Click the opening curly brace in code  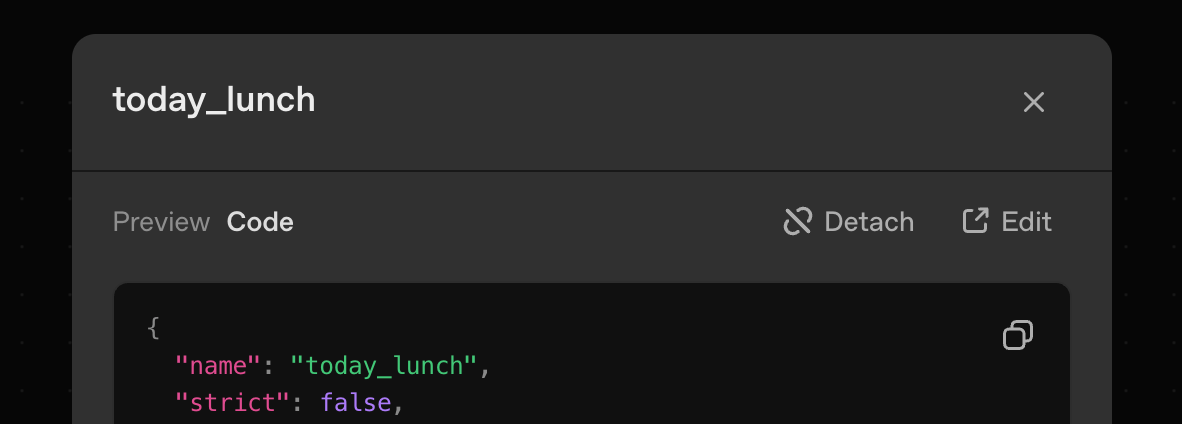[154, 328]
